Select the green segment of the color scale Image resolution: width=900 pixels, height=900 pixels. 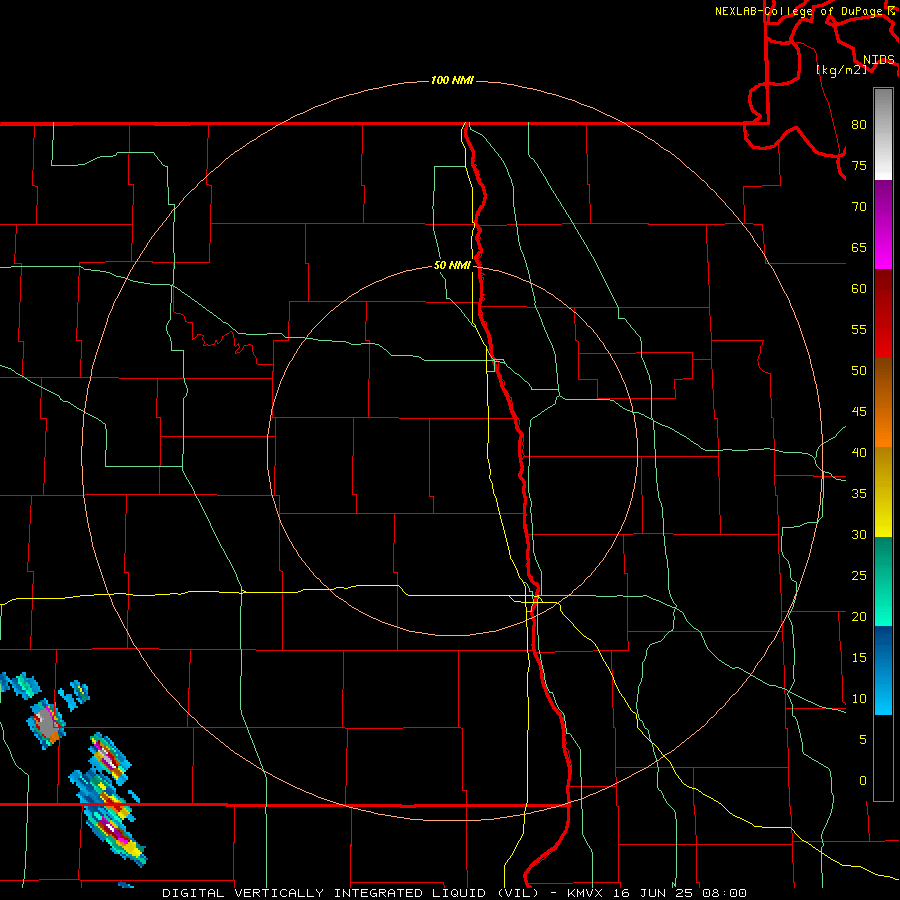[x=883, y=581]
